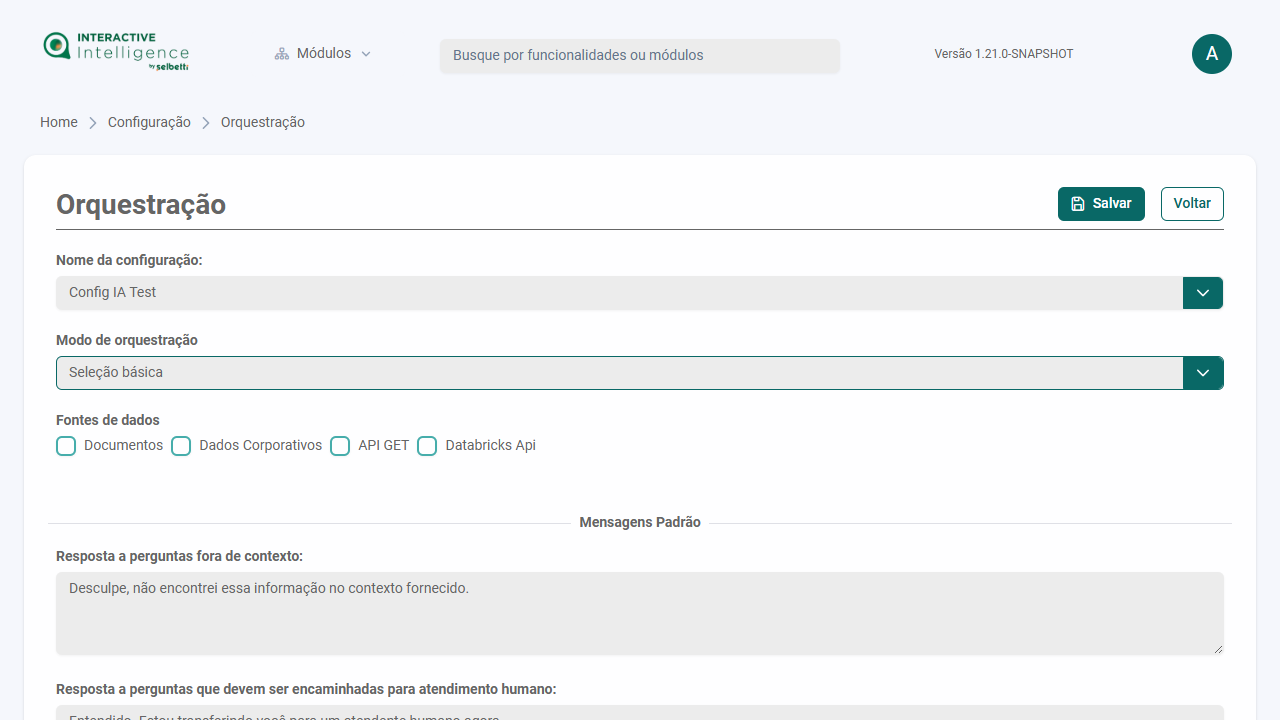The image size is (1280, 720).
Task: Click the Interactive Intelligence logo
Action: tap(116, 52)
